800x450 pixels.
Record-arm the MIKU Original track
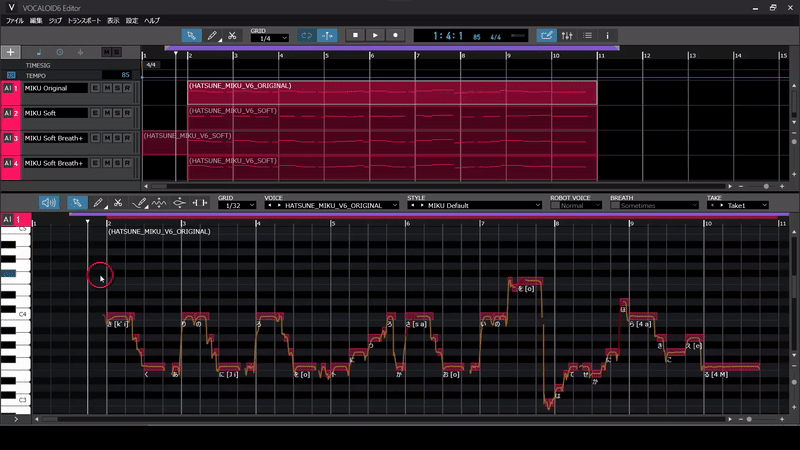coord(128,88)
